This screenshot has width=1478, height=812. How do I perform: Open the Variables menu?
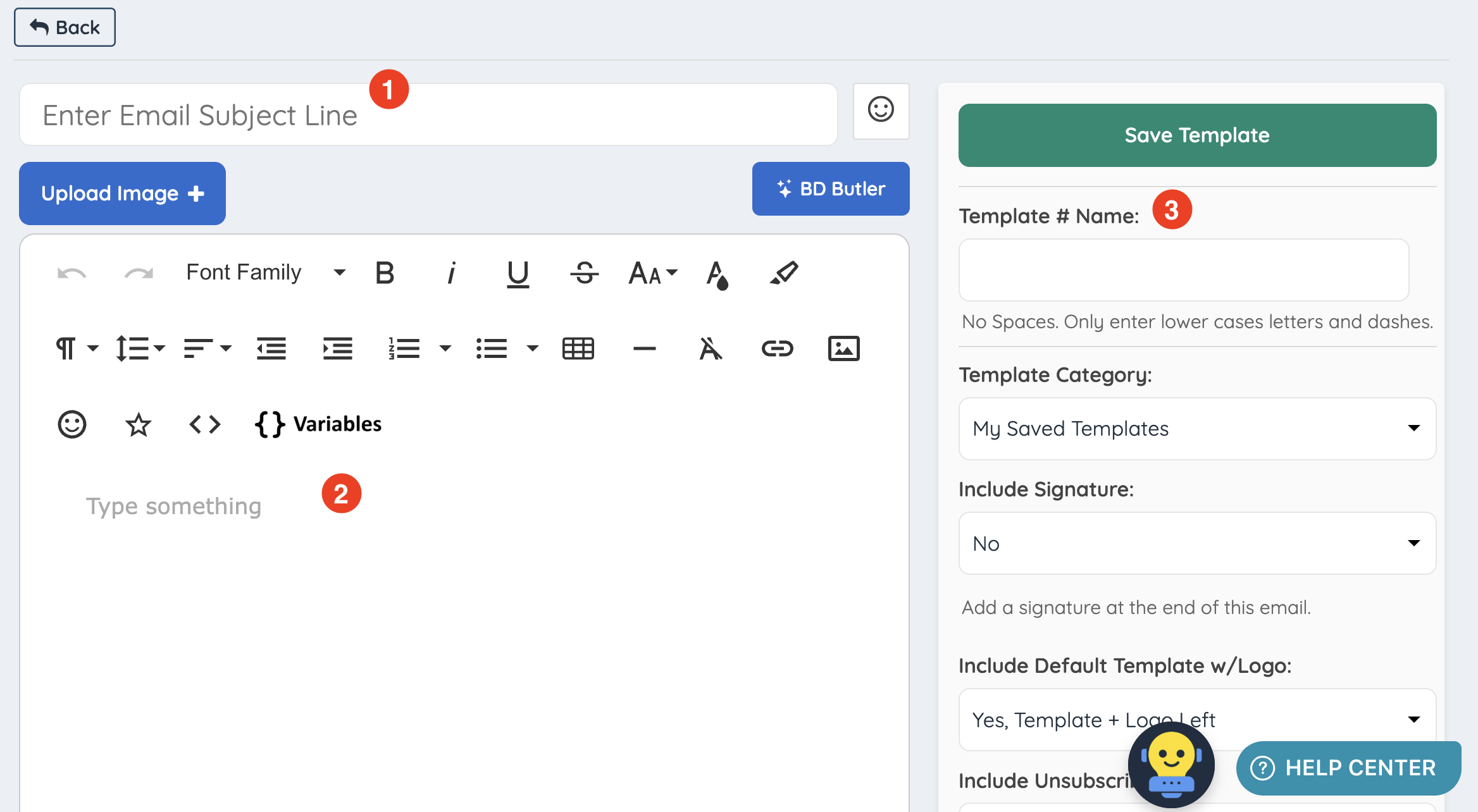click(x=318, y=424)
